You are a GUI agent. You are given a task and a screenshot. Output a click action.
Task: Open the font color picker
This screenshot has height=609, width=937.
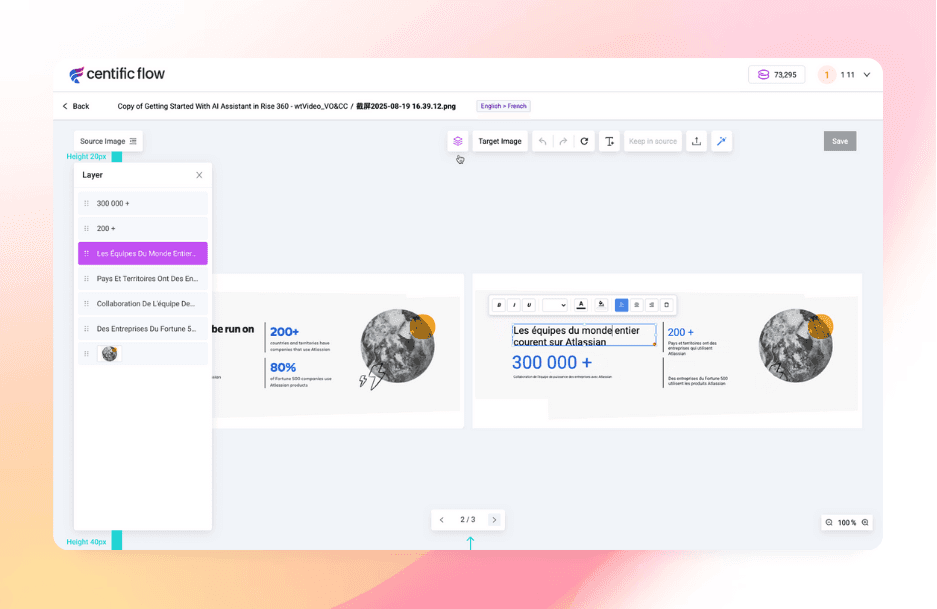pyautogui.click(x=581, y=305)
